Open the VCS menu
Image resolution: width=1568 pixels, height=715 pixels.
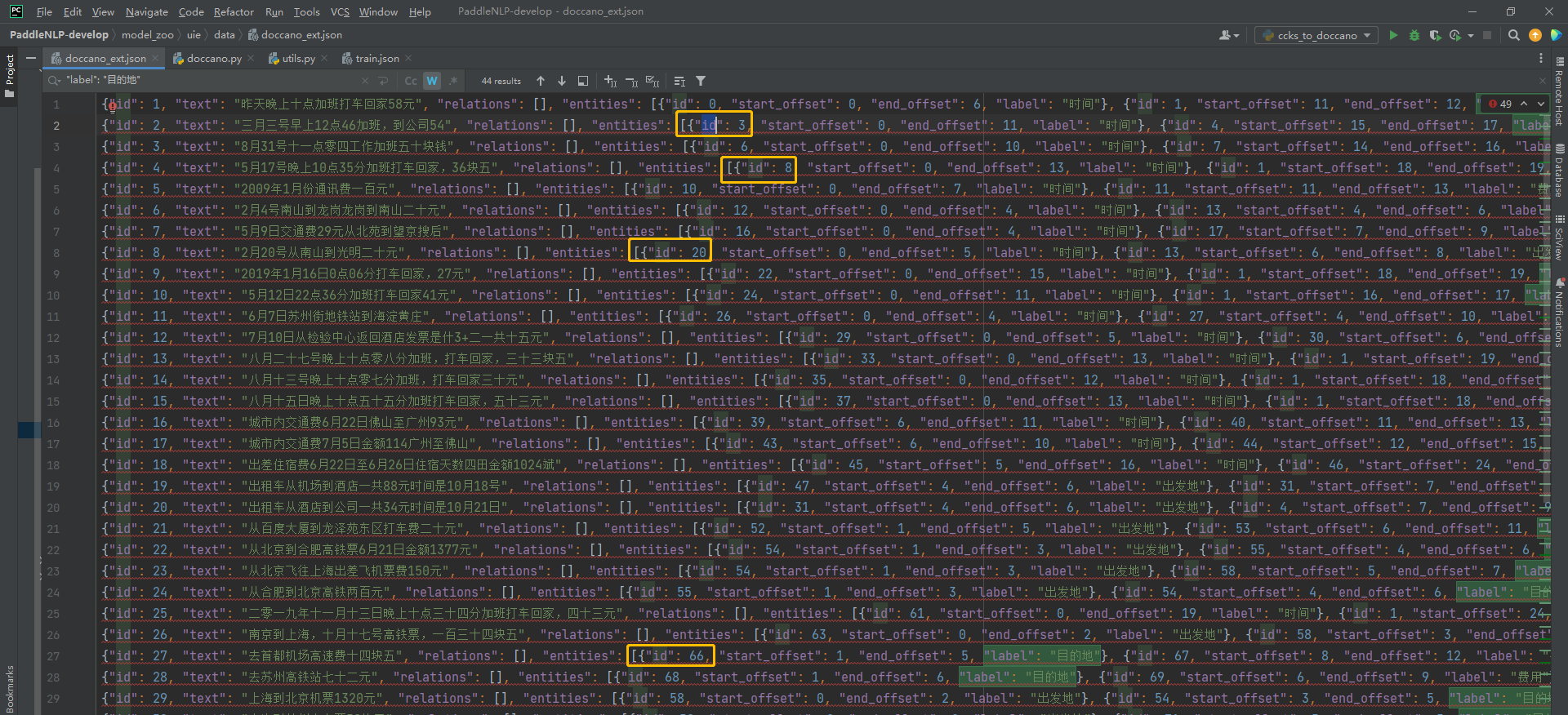click(340, 11)
